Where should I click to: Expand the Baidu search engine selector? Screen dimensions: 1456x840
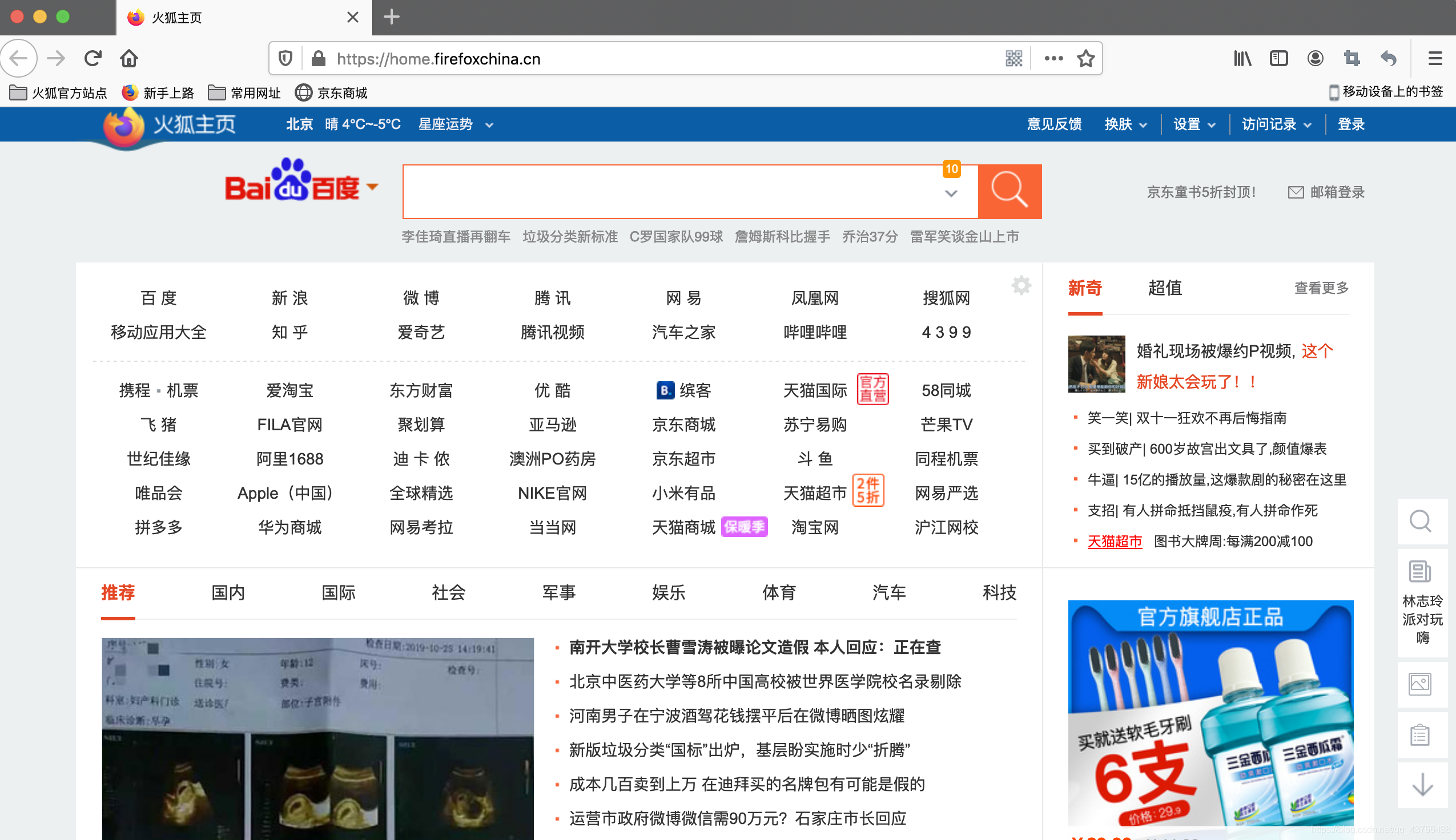pos(373,187)
